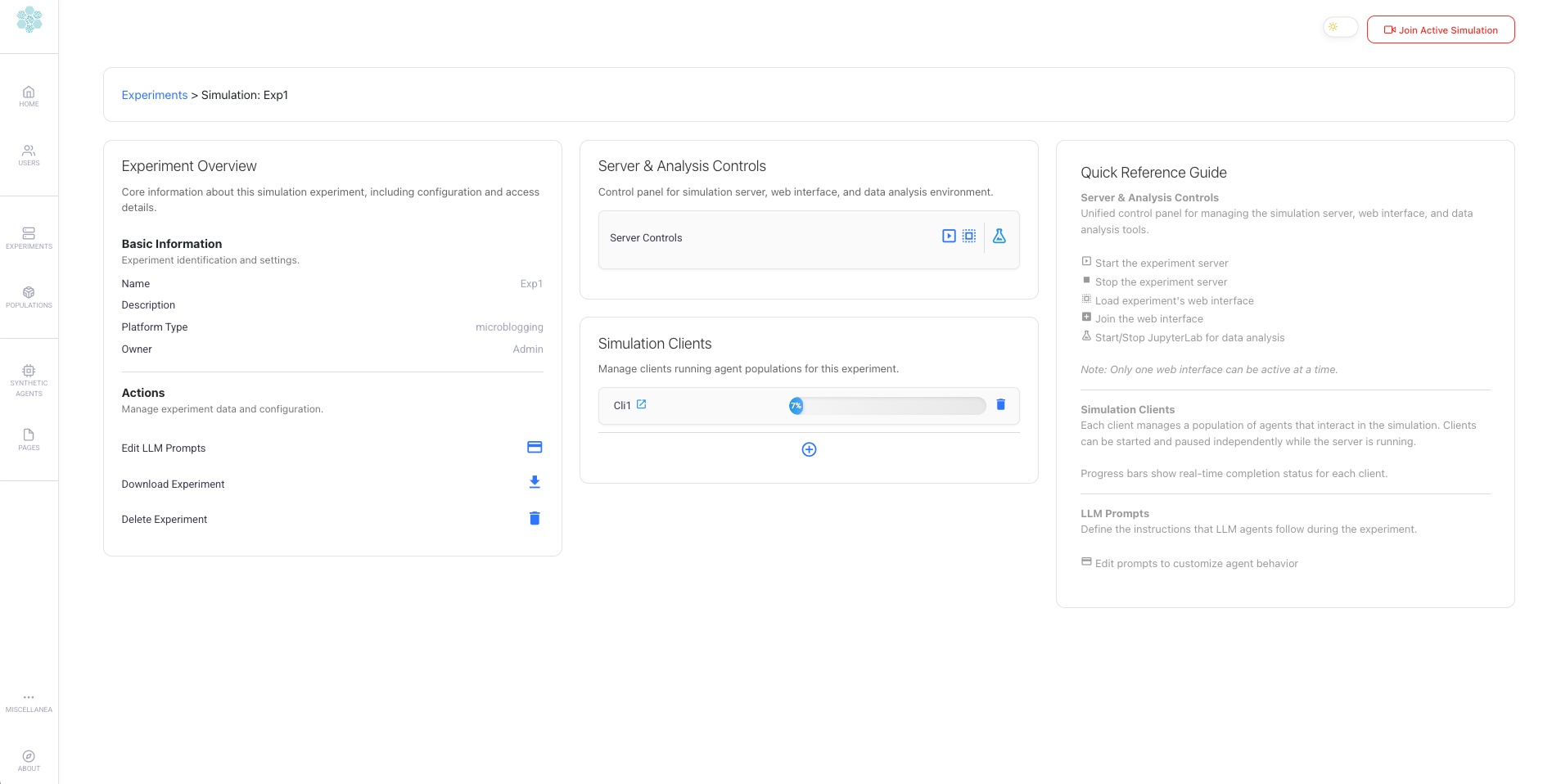1543x784 pixels.
Task: Click the Join Active Simulation button
Action: click(x=1440, y=29)
